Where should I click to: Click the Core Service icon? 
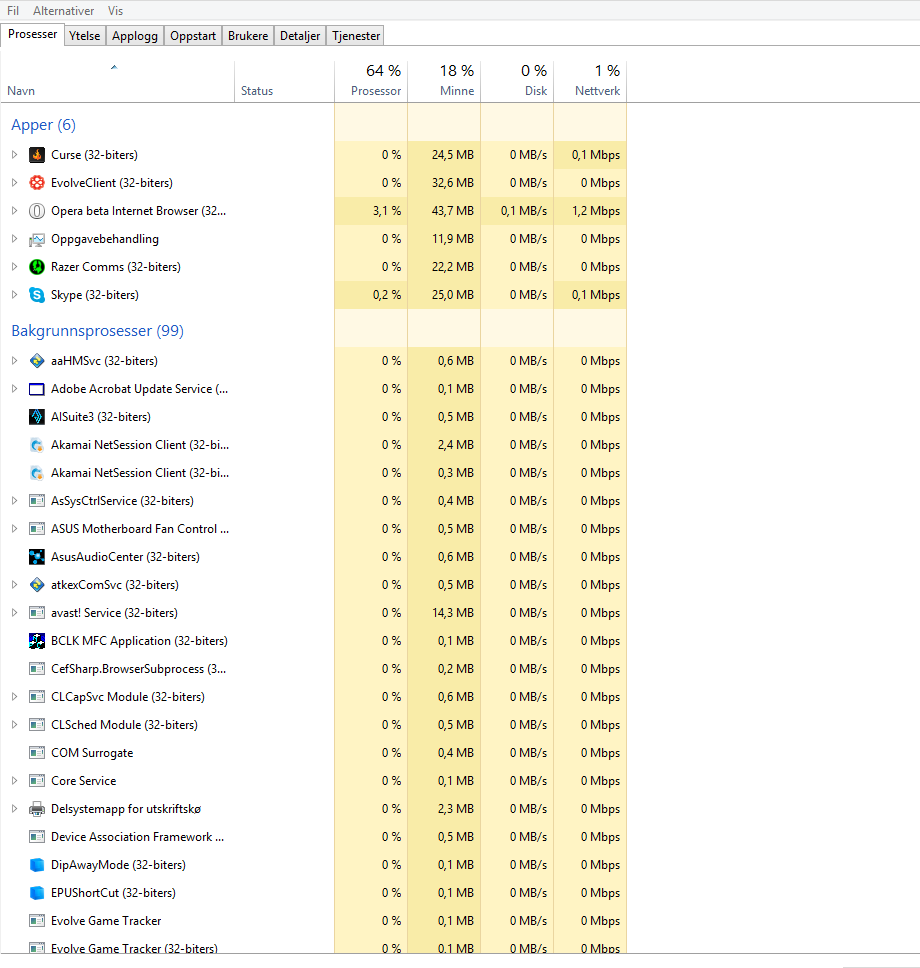coord(37,781)
